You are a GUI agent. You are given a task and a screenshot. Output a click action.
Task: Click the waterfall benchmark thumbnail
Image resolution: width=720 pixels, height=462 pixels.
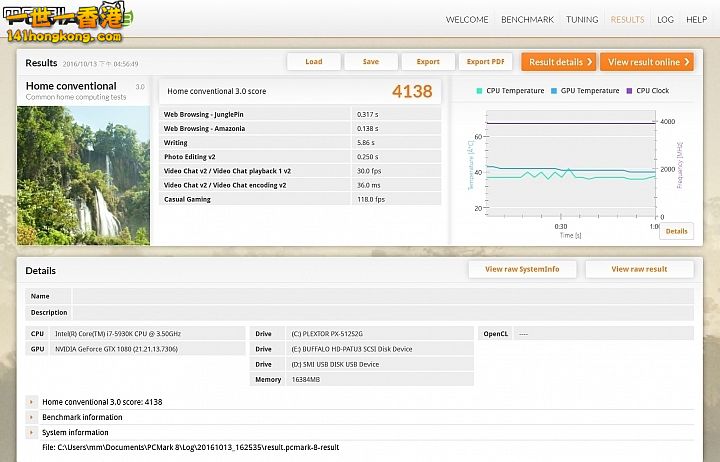[84, 175]
